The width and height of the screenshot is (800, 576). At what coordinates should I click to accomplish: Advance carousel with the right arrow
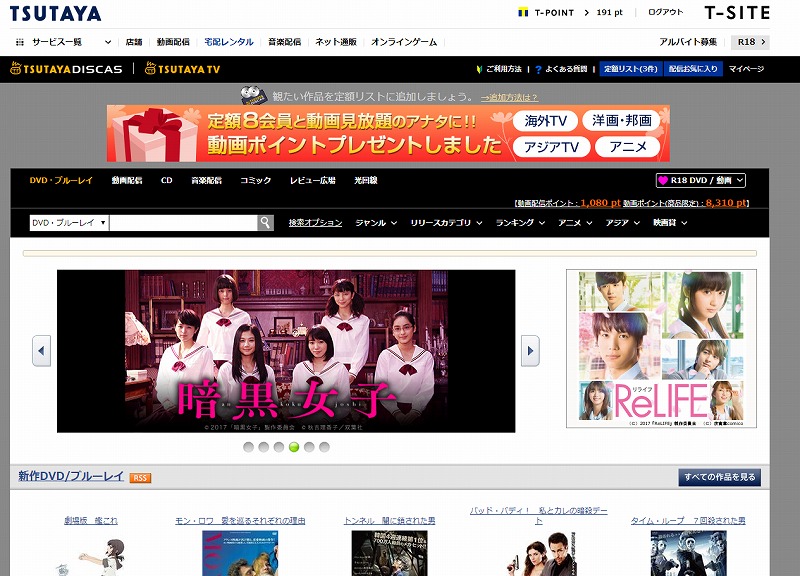tap(530, 351)
